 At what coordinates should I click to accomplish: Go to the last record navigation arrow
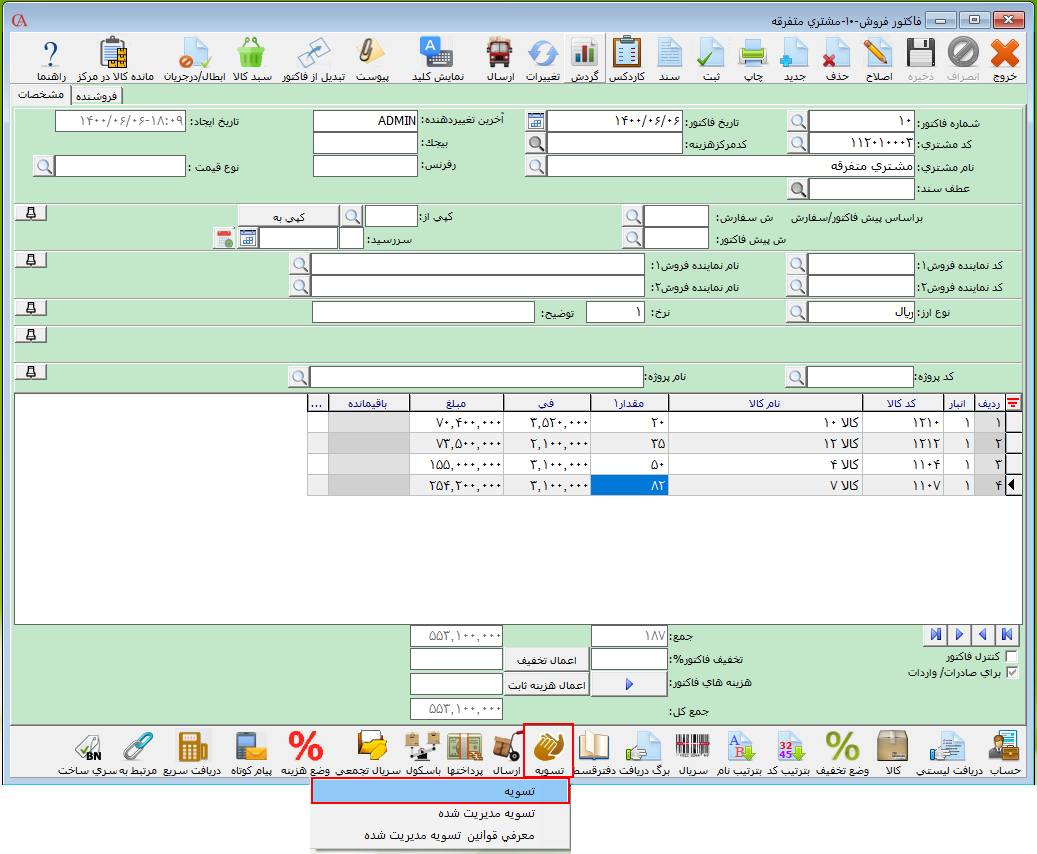(935, 634)
